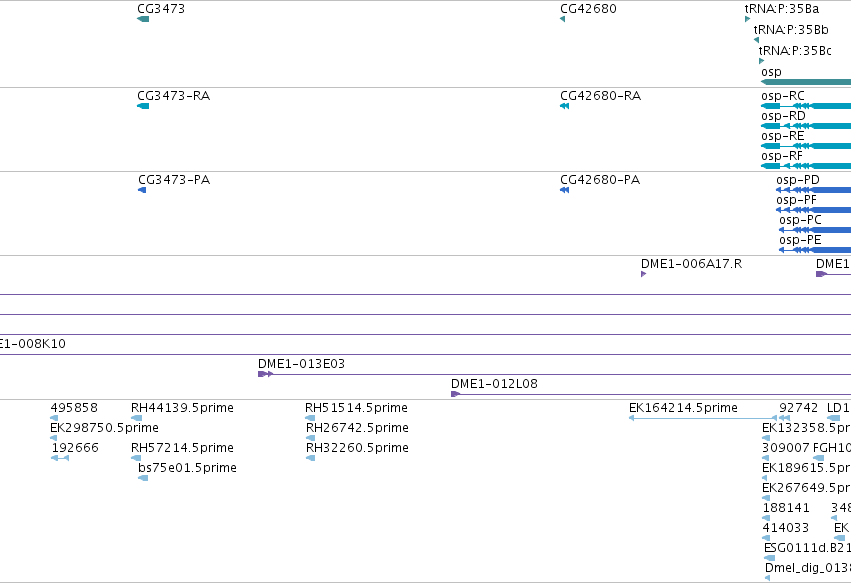Select the EK298750.5prime EST glyph

[53, 438]
